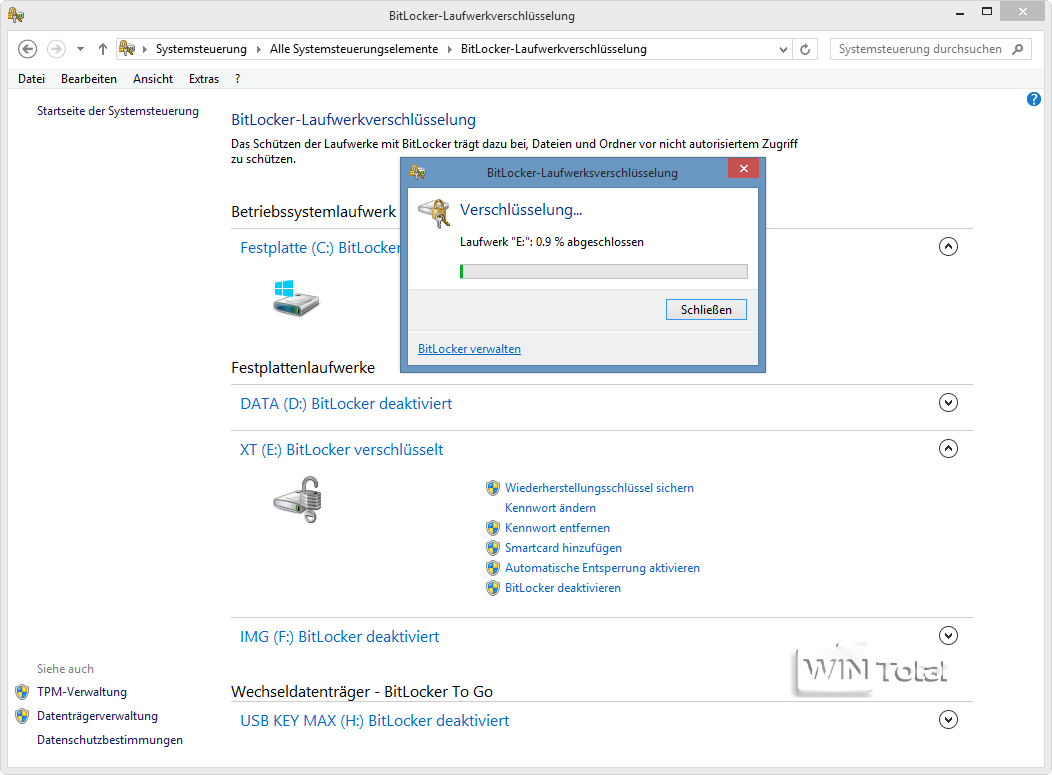Click the blue help question mark icon
Viewport: 1052px width, 775px height.
[1034, 99]
